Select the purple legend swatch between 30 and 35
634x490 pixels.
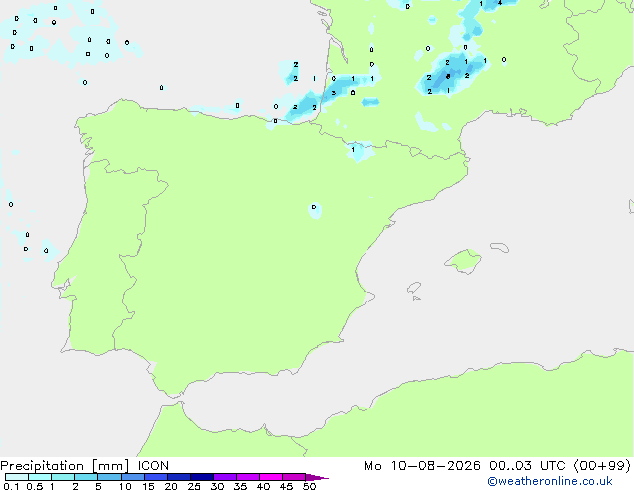click(225, 477)
